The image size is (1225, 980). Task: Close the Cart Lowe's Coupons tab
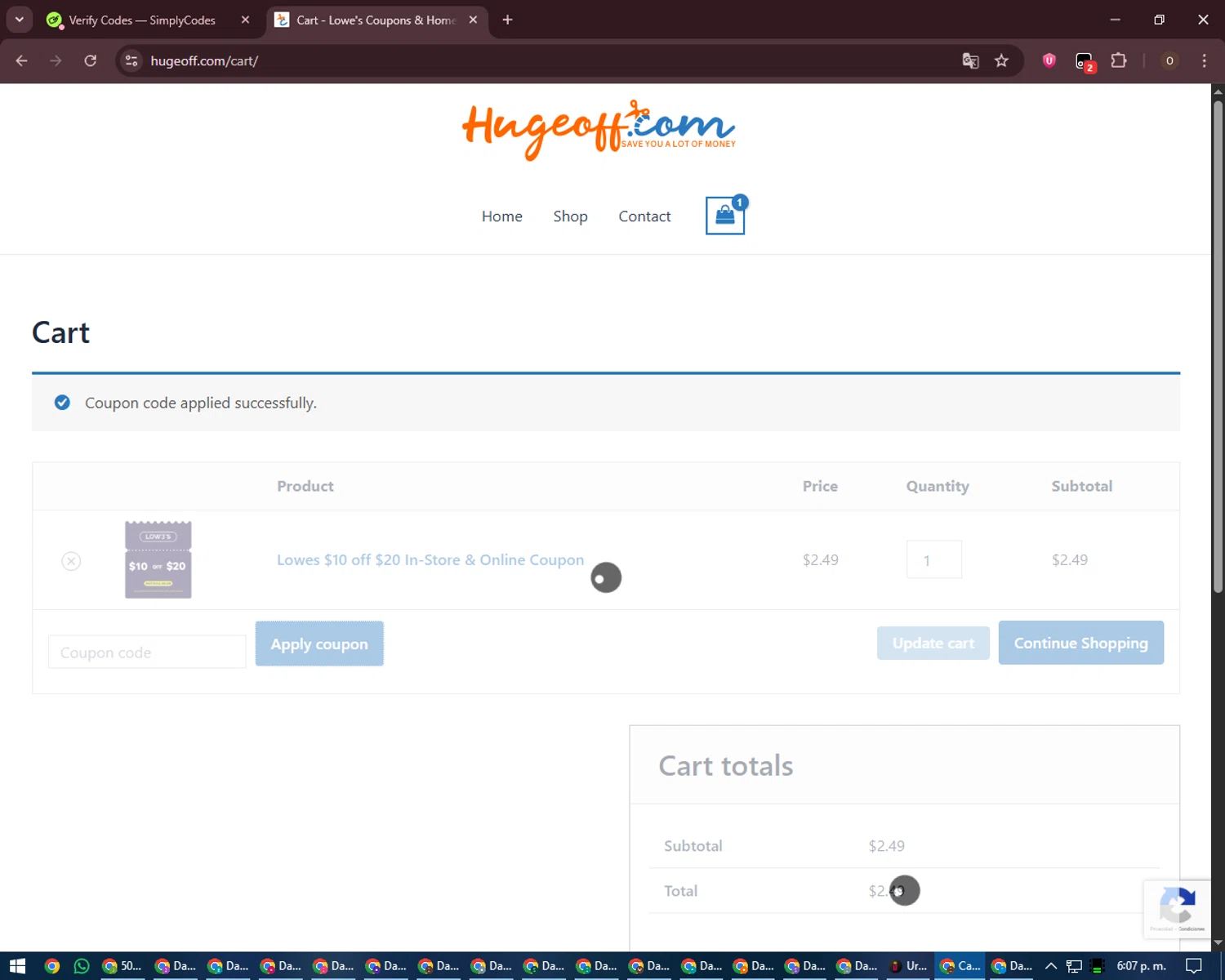(x=473, y=20)
